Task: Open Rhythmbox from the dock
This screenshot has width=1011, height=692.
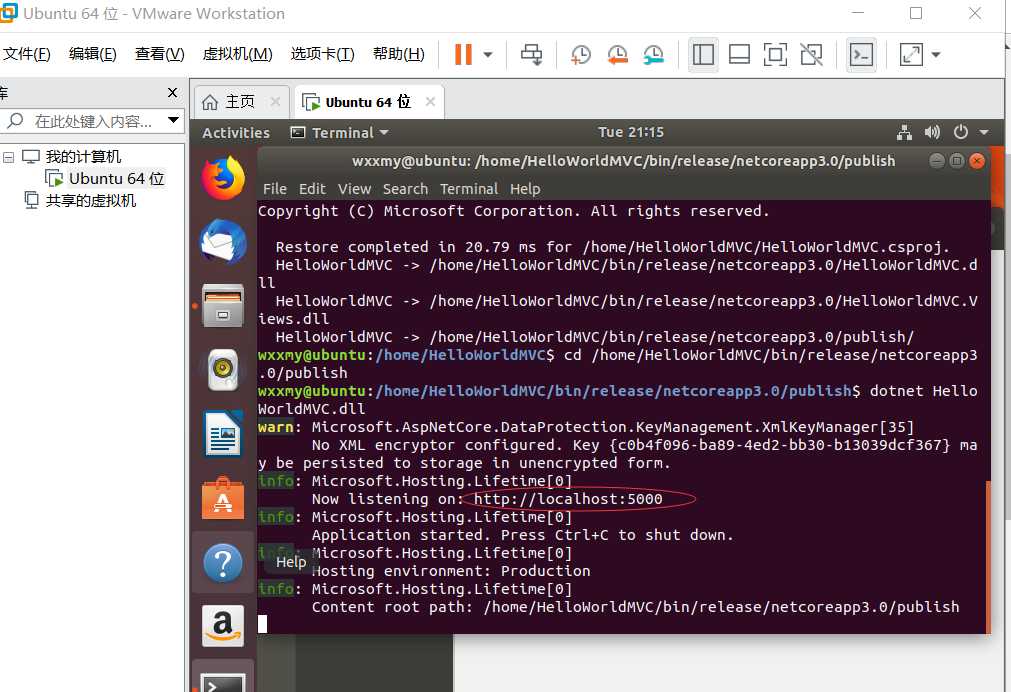Action: click(223, 370)
